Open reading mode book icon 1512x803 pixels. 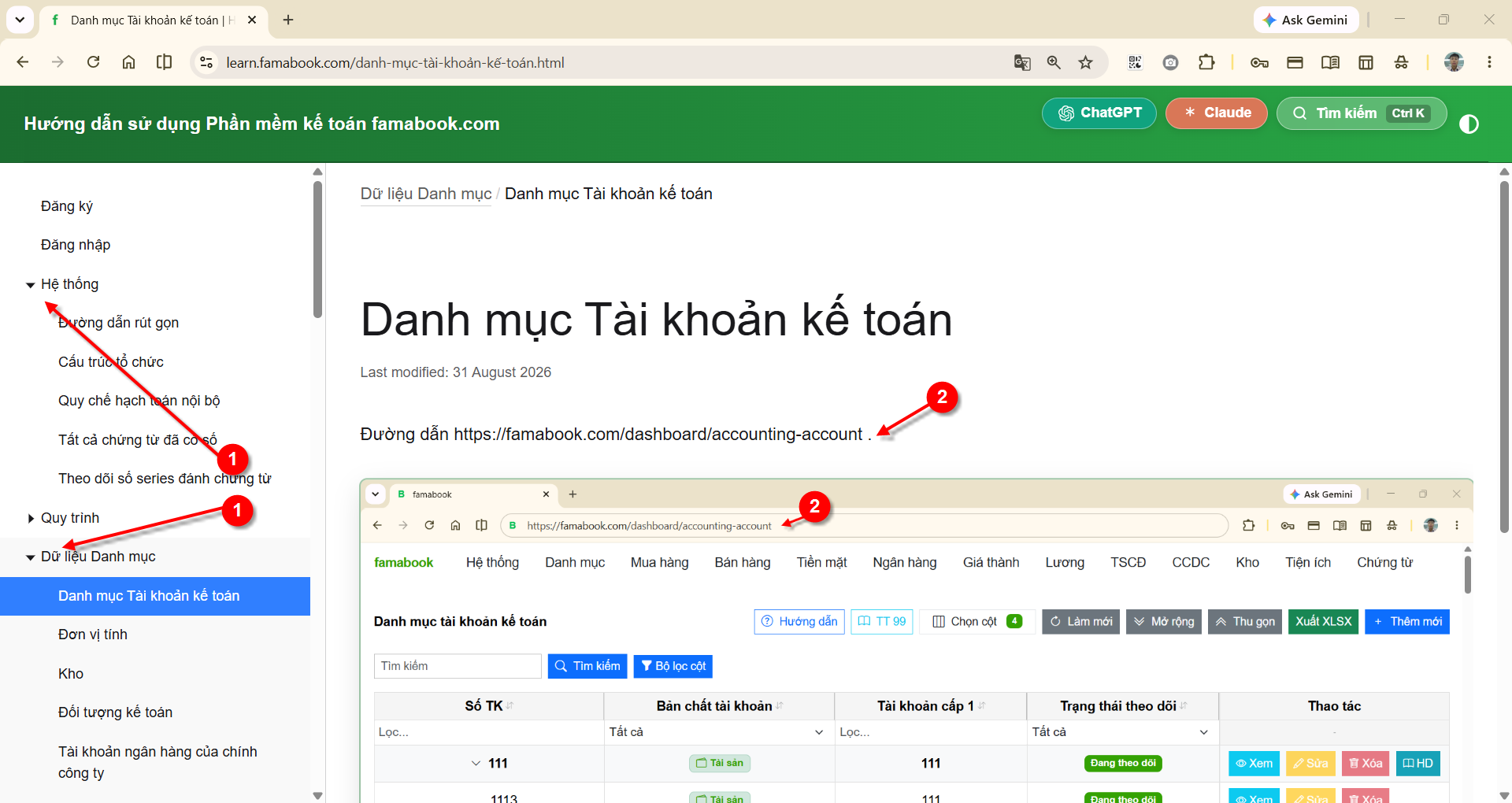click(x=1330, y=62)
